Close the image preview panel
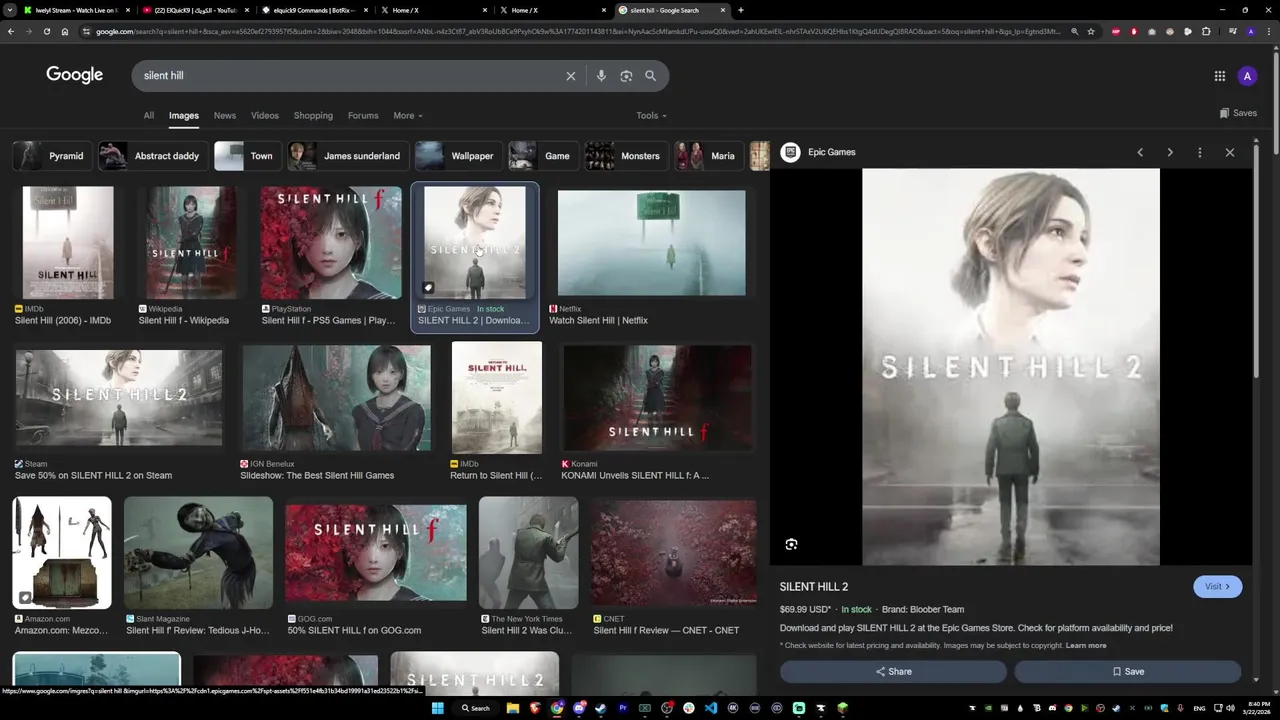 (1230, 152)
